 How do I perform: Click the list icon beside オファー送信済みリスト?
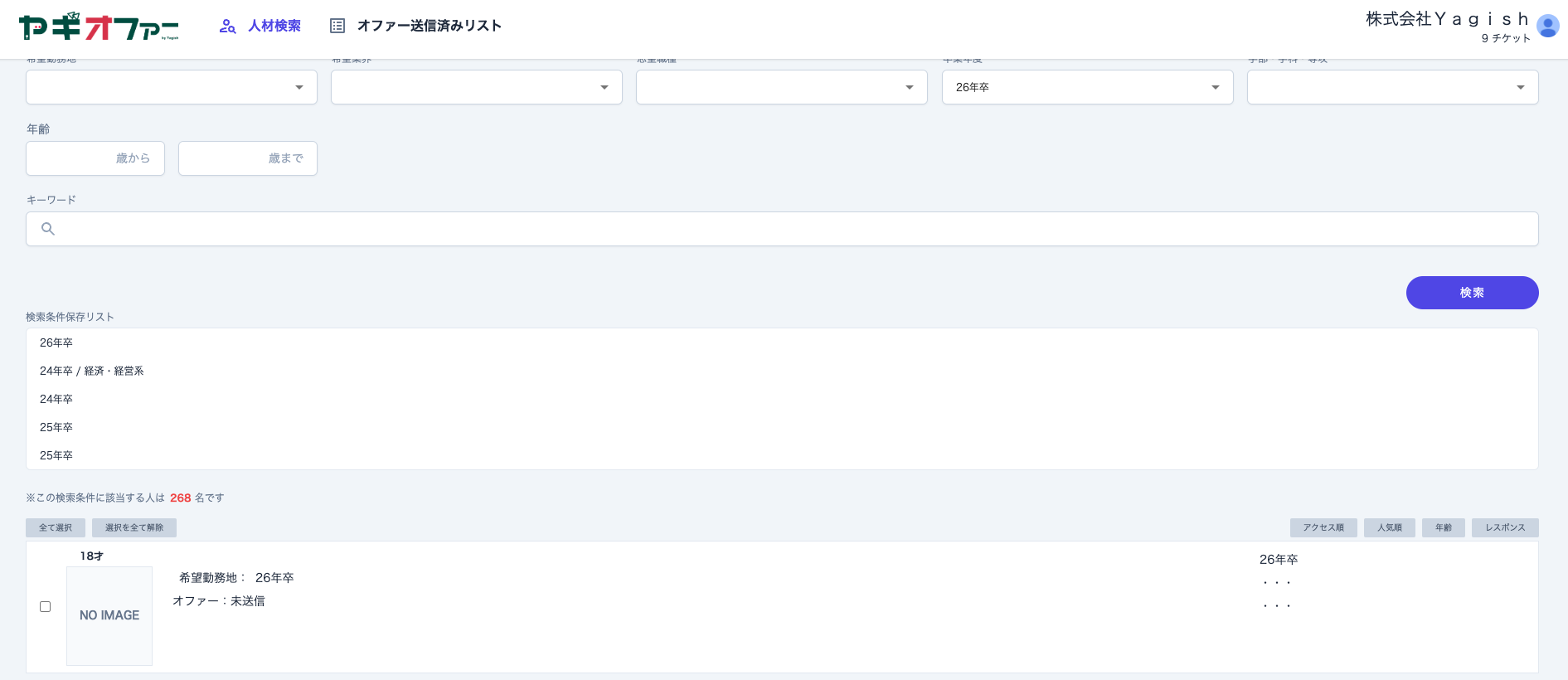[337, 26]
